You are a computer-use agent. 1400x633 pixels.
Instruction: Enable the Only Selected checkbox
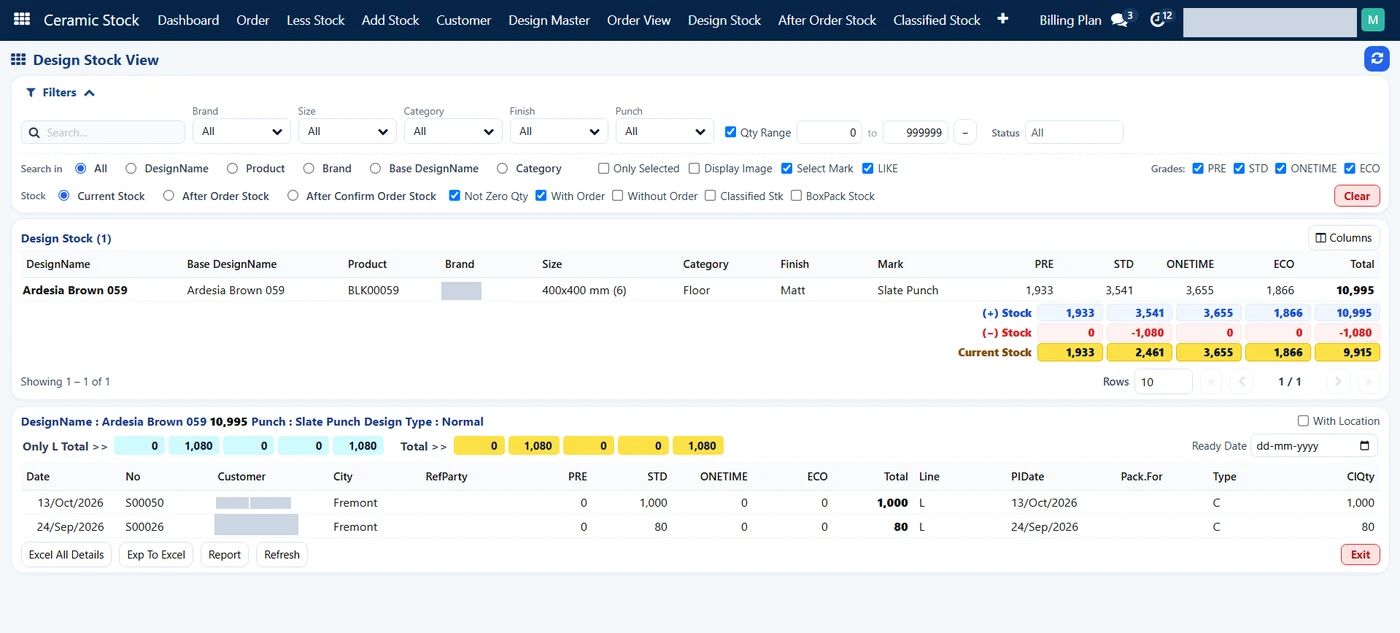click(x=603, y=168)
